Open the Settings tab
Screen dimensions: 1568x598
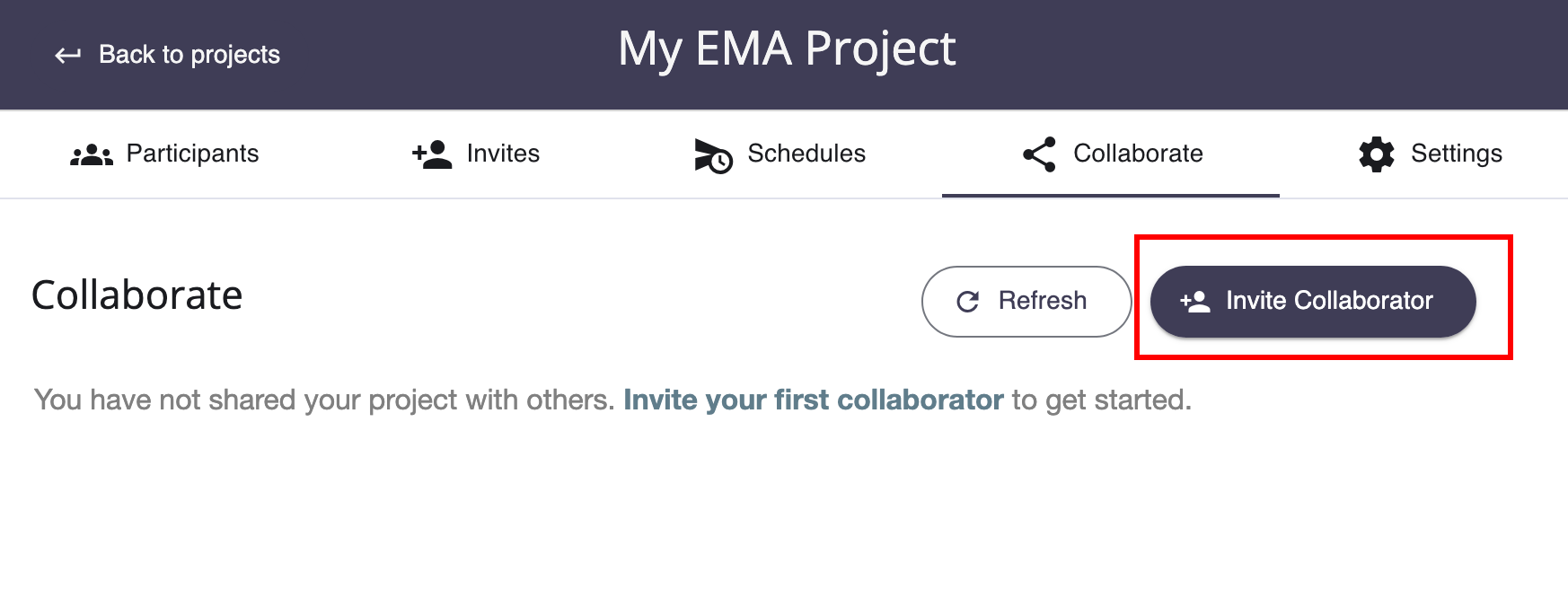point(1431,154)
